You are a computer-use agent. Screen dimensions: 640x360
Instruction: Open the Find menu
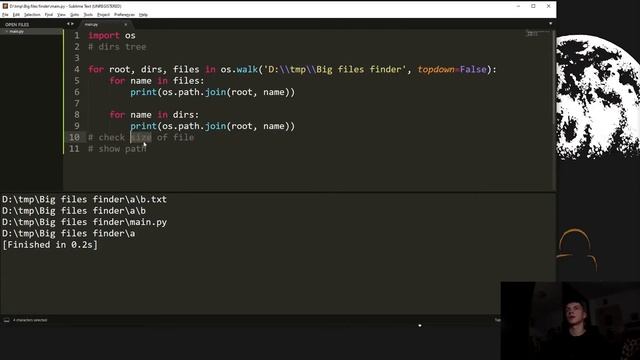49,15
